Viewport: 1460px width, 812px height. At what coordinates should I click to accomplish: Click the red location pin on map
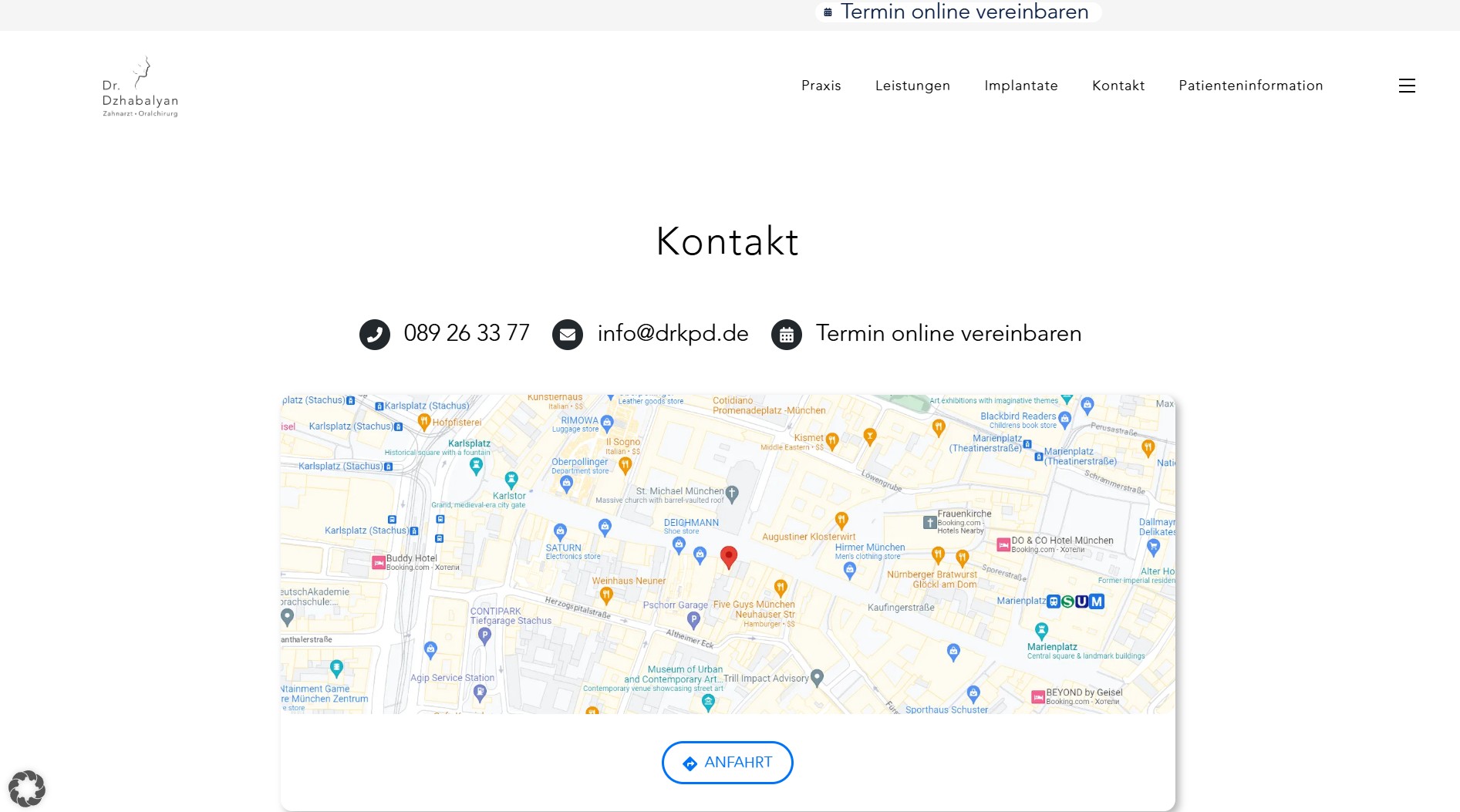[x=729, y=557]
